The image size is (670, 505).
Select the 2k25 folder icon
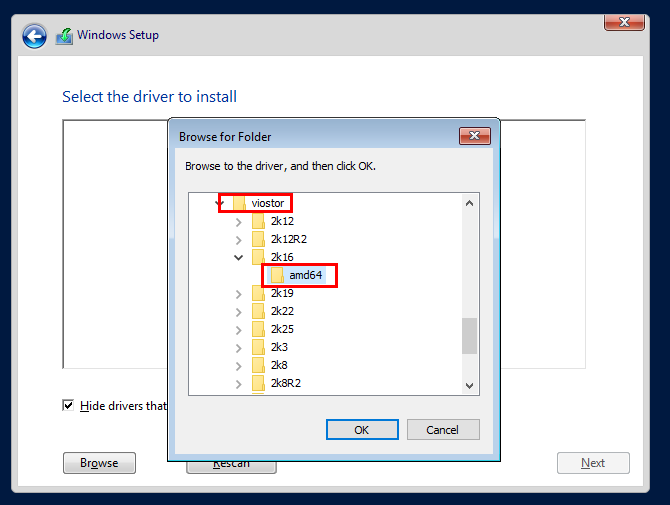point(258,329)
